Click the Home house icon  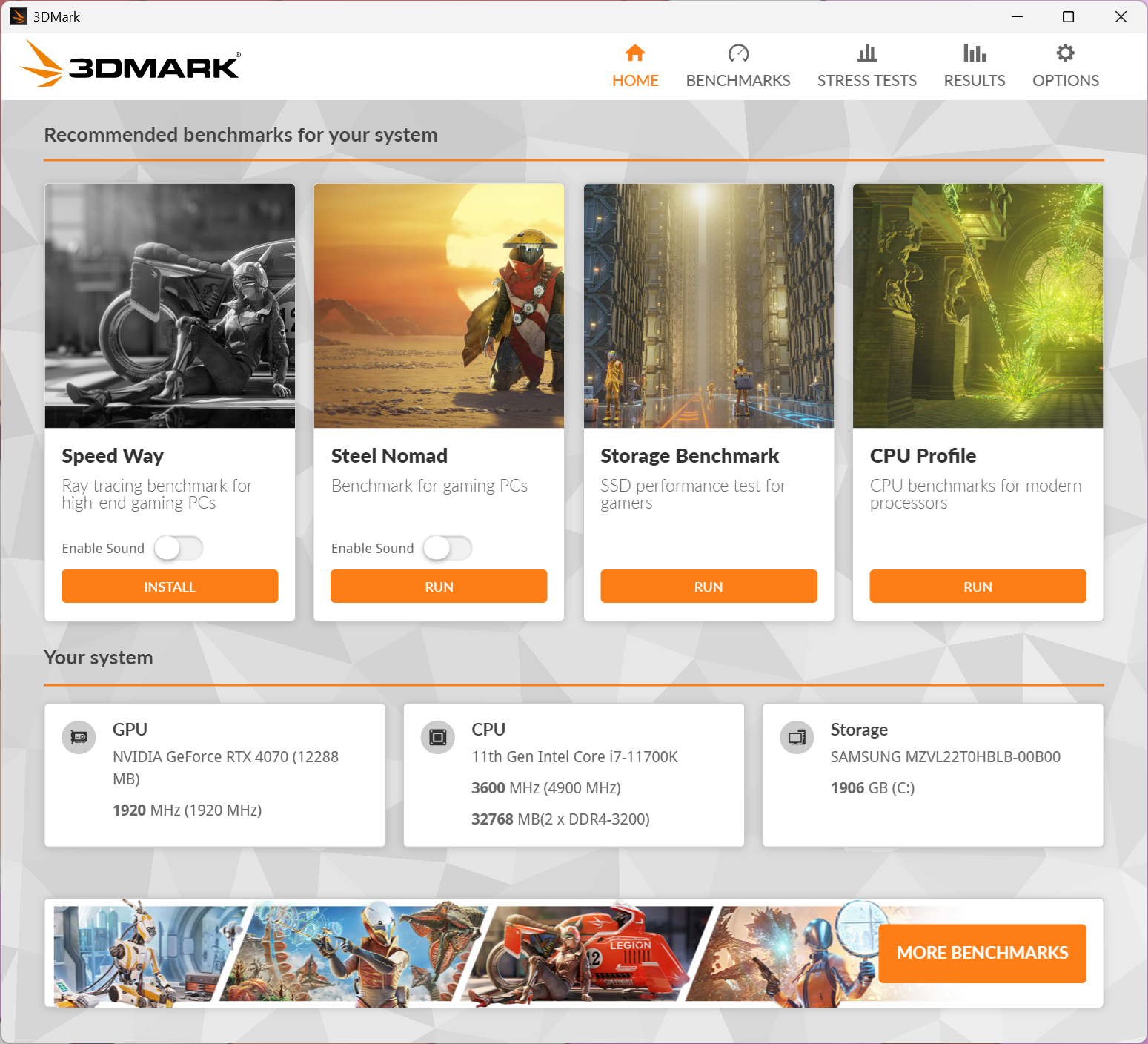click(x=635, y=53)
